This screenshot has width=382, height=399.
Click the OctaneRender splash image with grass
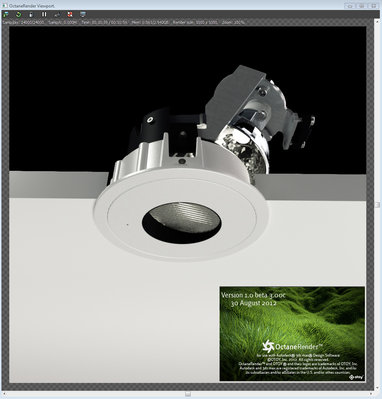coord(292,333)
